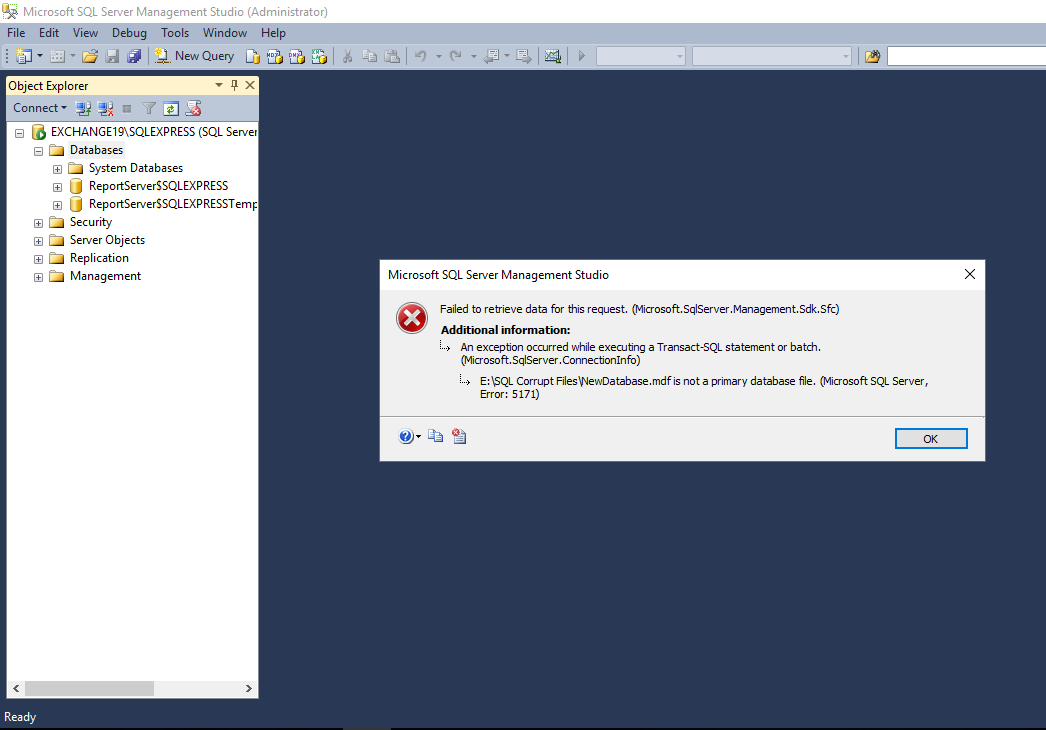
Task: Click the Navigate Backward icon
Action: click(492, 56)
